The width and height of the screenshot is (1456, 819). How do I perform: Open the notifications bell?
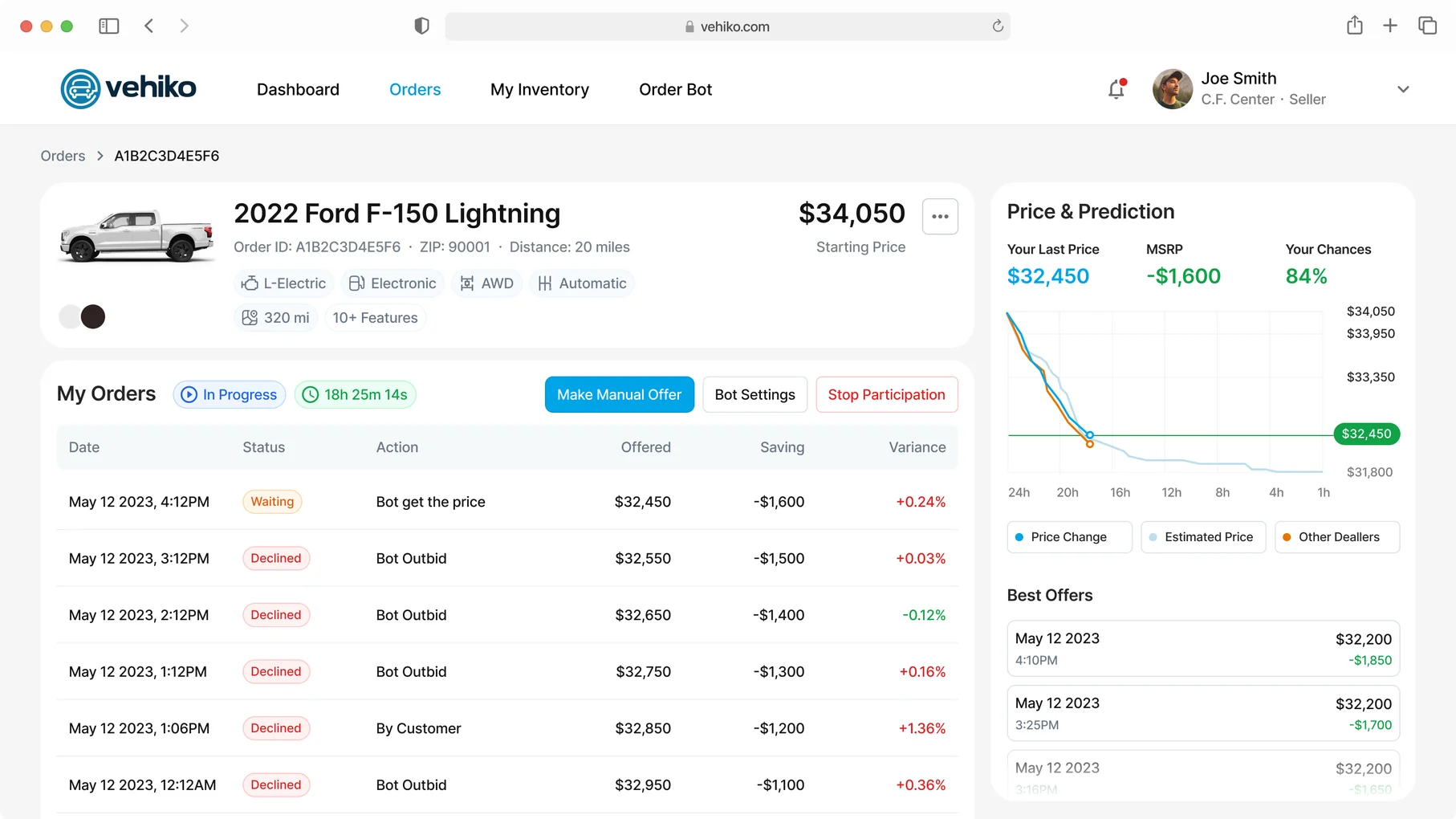(1116, 89)
